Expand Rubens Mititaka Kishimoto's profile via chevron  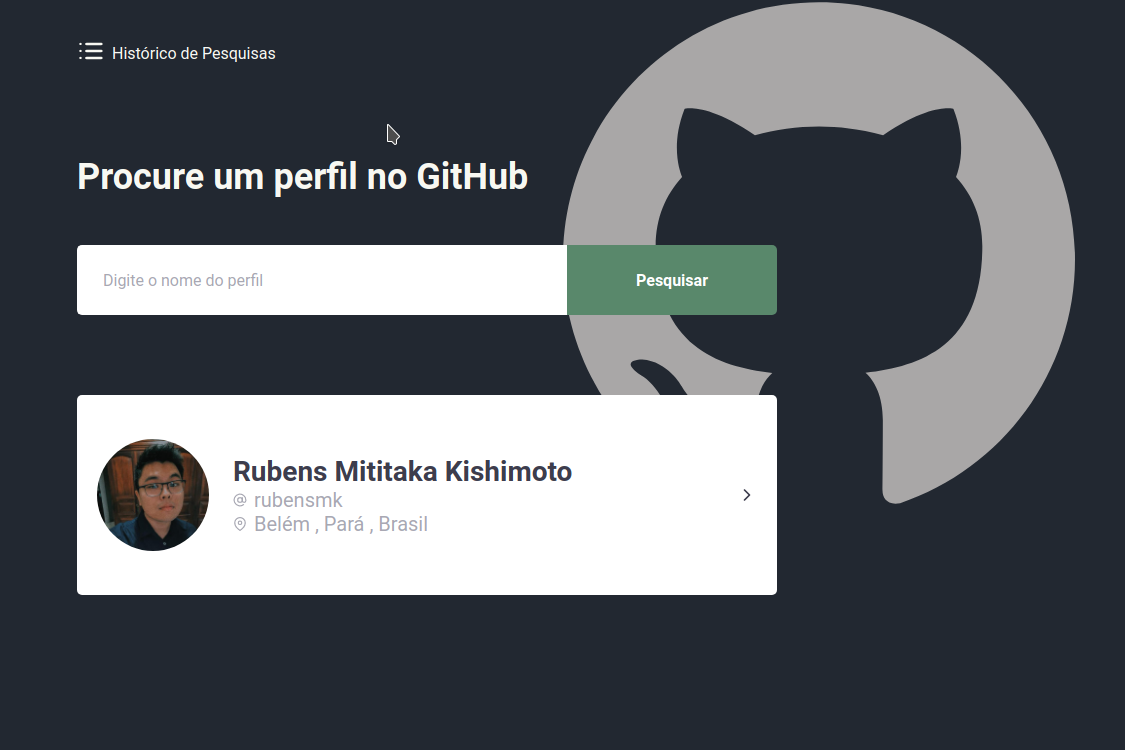746,495
